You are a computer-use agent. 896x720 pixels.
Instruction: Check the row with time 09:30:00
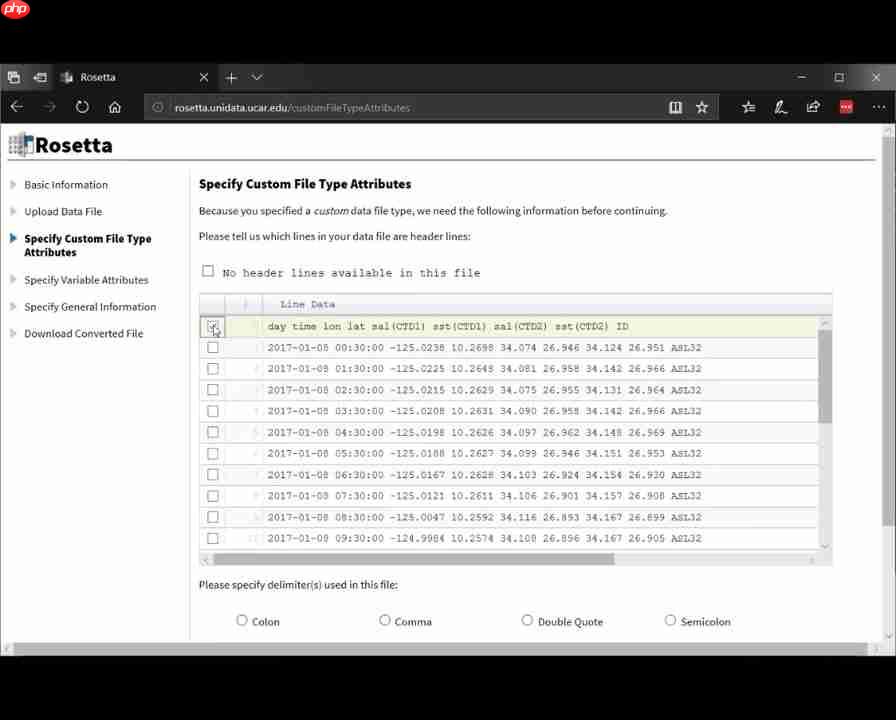point(213,538)
